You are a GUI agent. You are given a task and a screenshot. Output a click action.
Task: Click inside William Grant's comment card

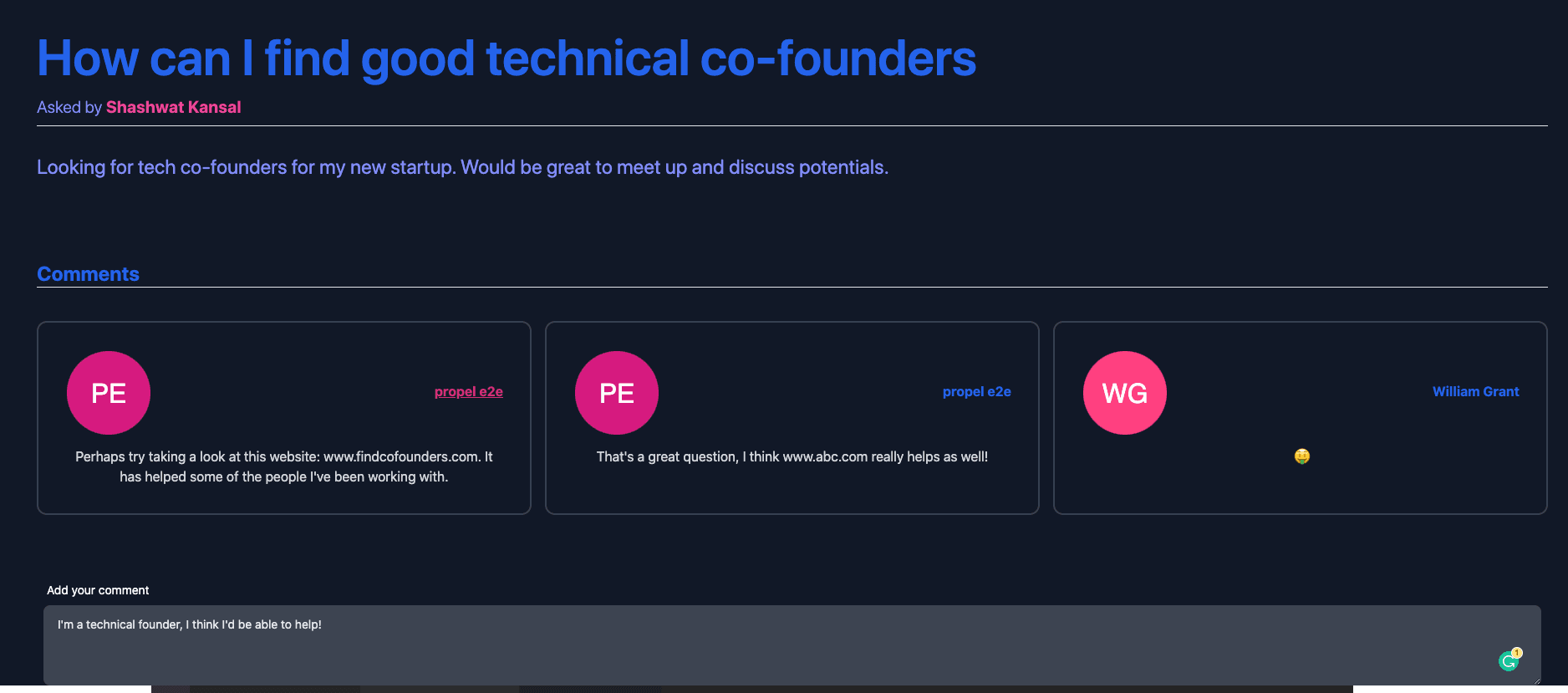pyautogui.click(x=1301, y=418)
